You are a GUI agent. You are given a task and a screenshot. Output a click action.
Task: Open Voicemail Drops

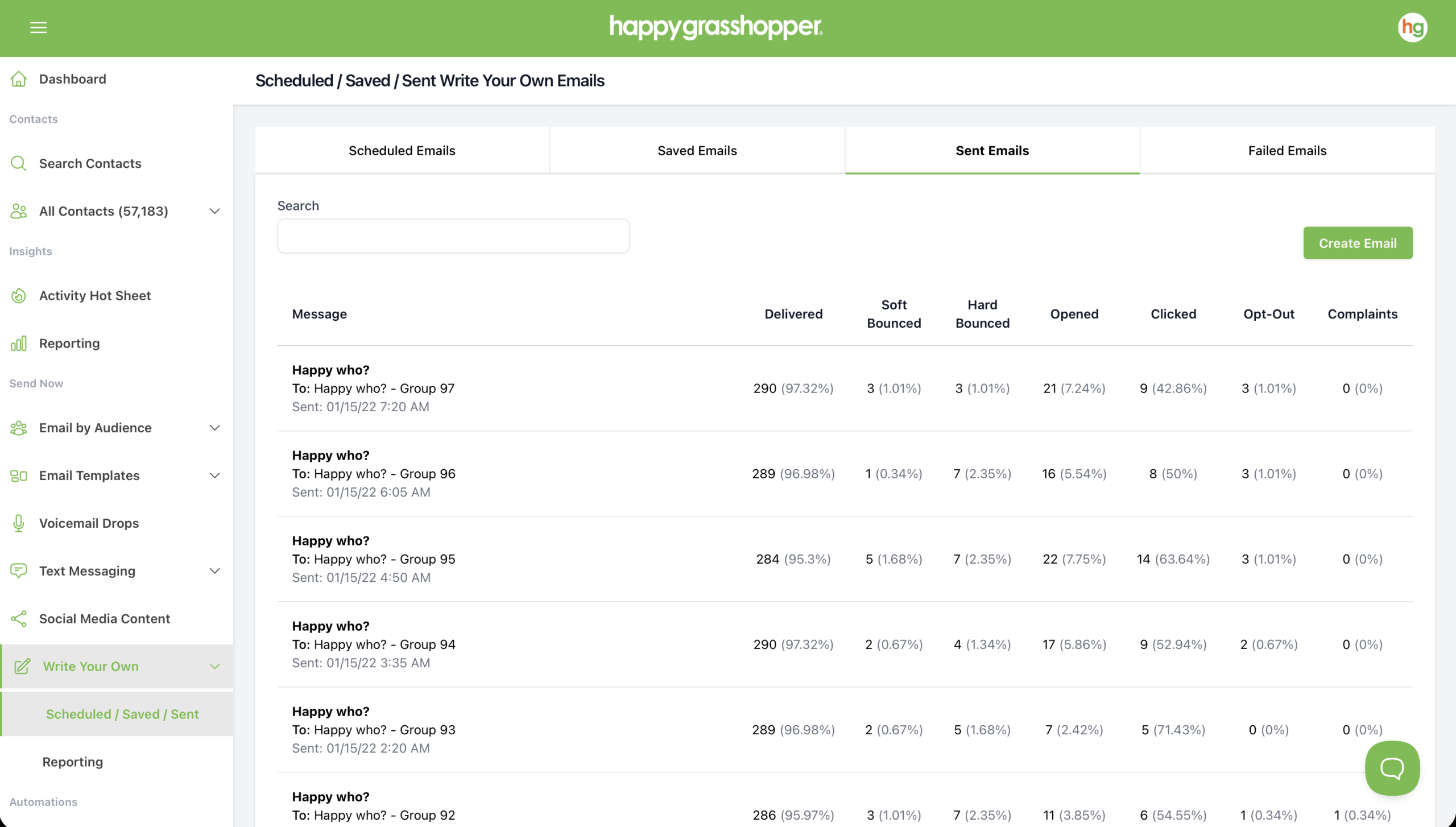tap(89, 523)
